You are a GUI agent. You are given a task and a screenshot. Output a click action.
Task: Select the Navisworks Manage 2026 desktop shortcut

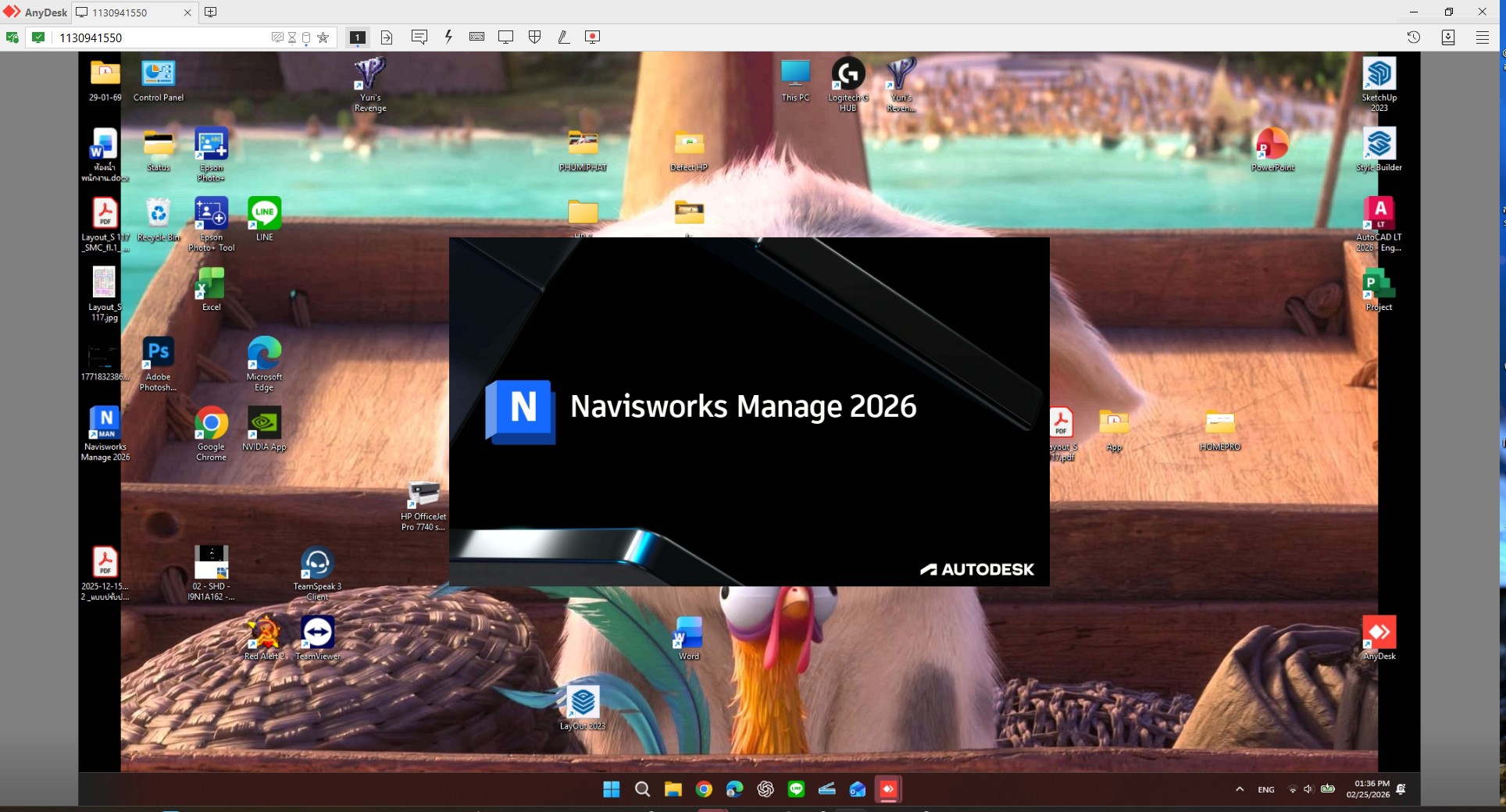click(x=105, y=433)
